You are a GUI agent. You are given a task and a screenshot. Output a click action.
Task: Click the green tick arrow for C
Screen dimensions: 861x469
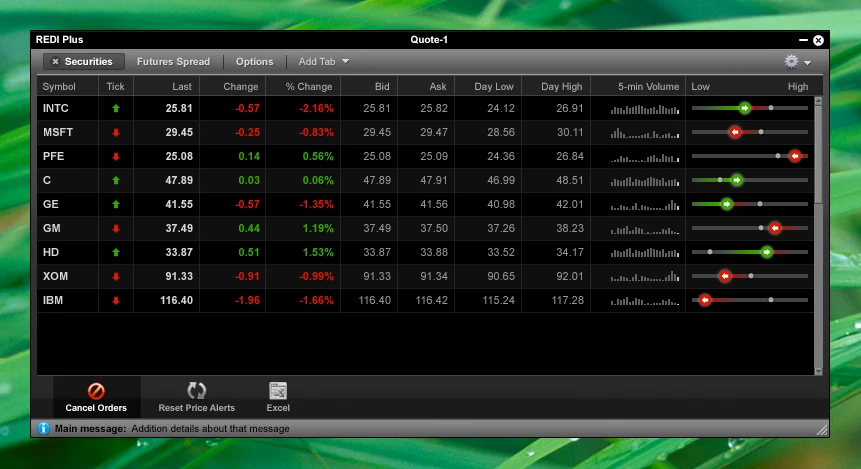click(116, 180)
